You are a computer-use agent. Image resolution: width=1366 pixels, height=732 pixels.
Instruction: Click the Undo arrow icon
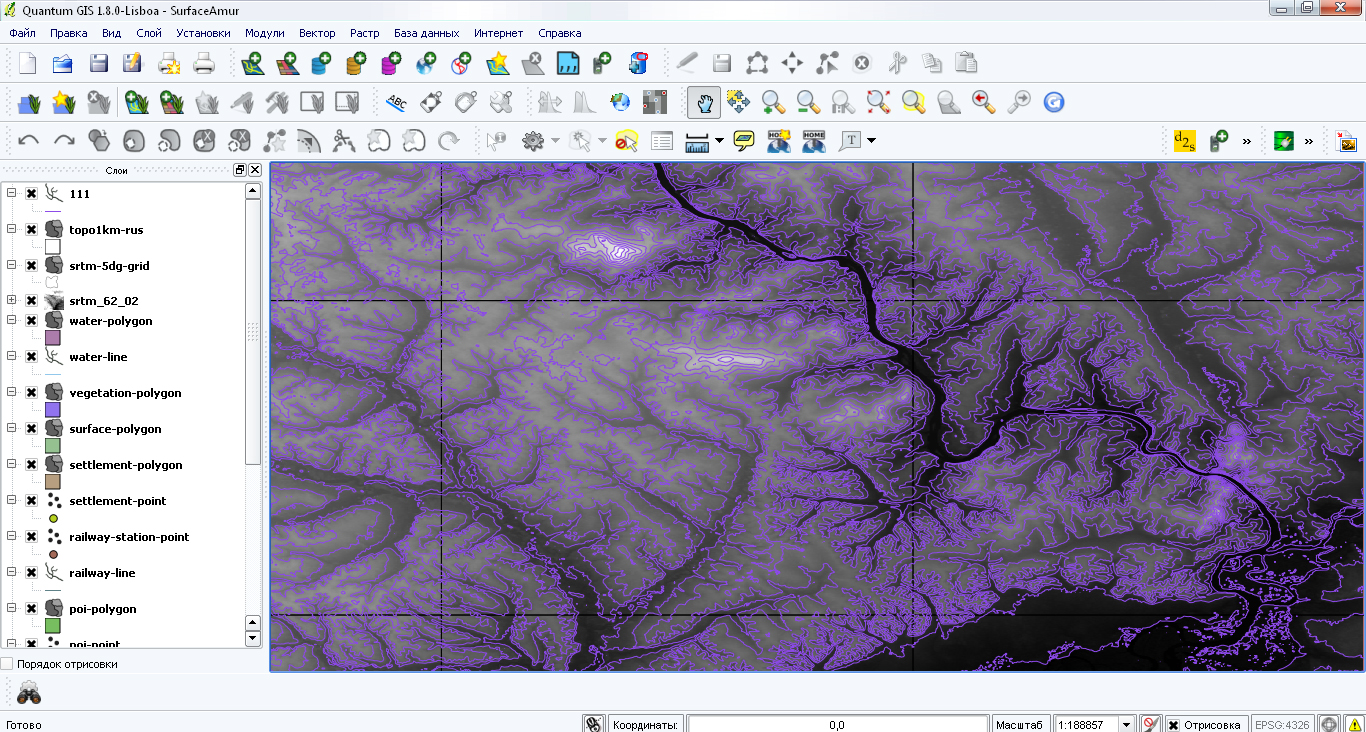coord(28,140)
